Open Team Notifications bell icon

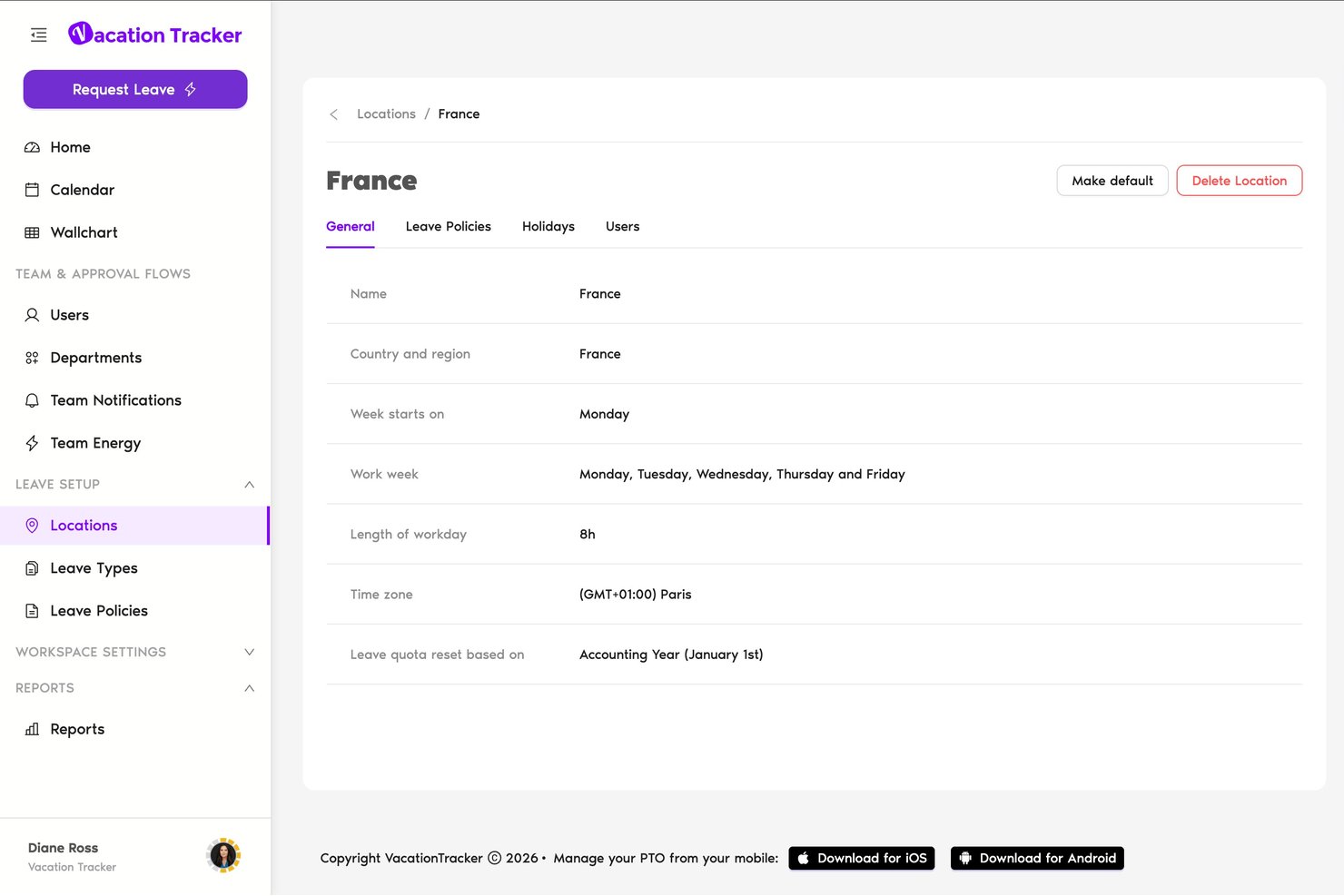point(32,400)
